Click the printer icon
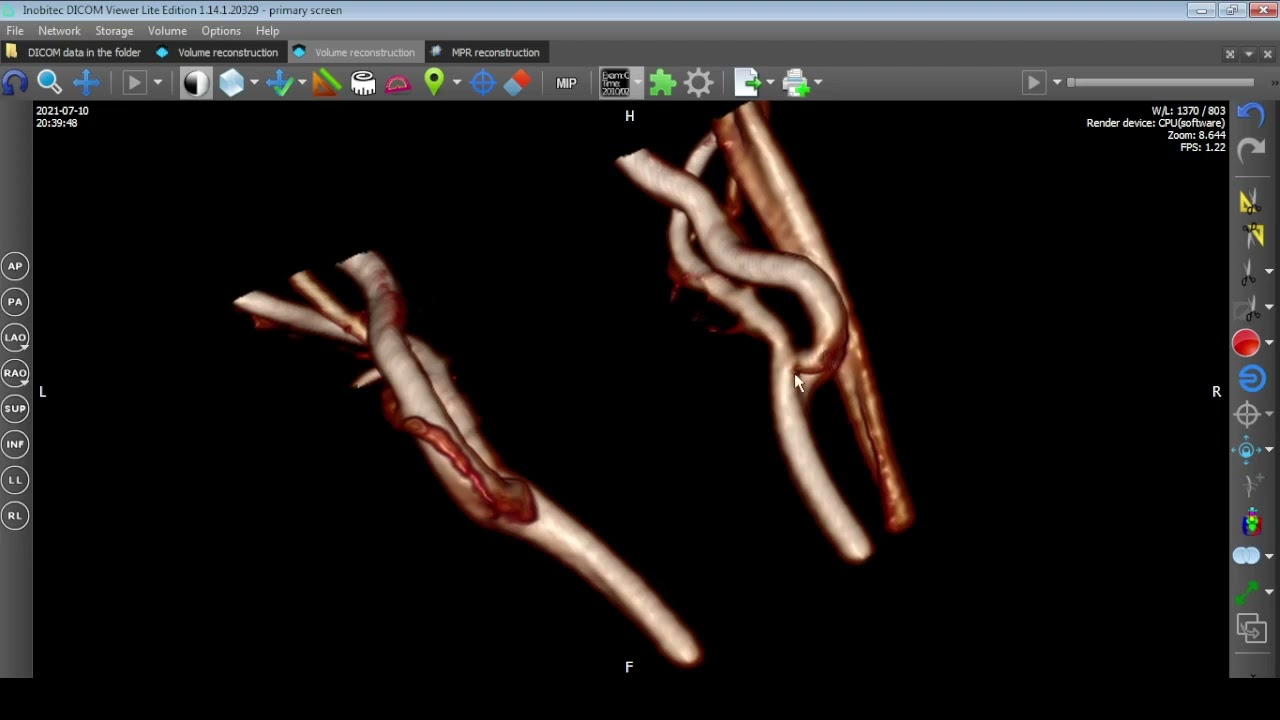The width and height of the screenshot is (1280, 720). click(796, 83)
